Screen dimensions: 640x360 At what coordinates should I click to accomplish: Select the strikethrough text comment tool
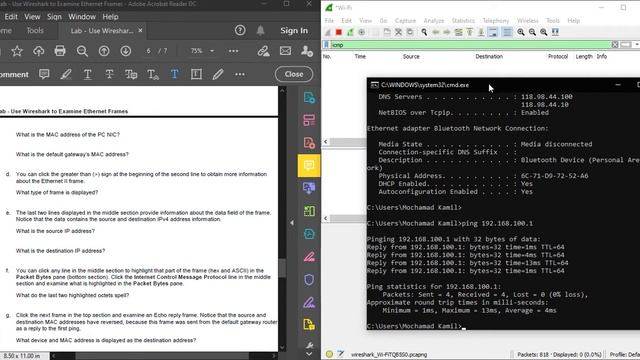tap(109, 74)
